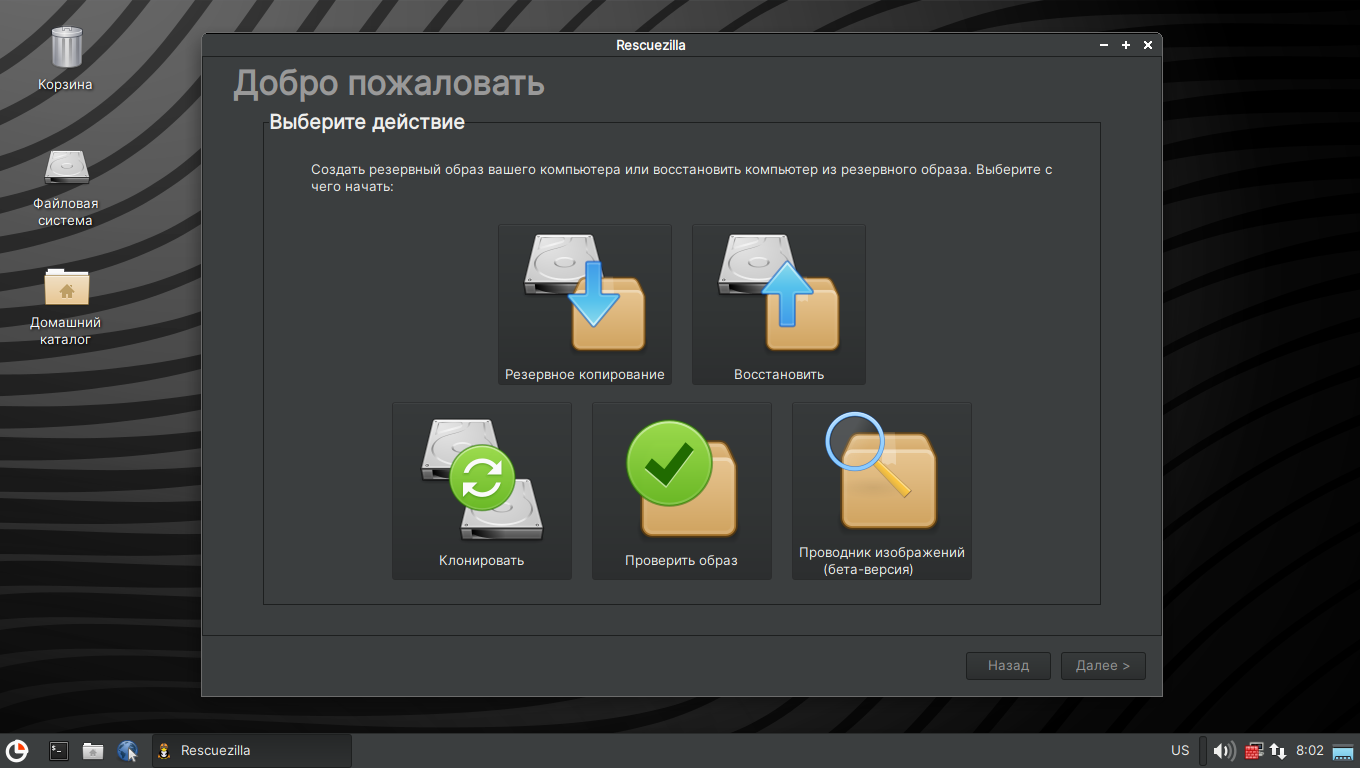Click the description text starting with Создать резервный образ
Screen dimensions: 1360x768
pyautogui.click(x=681, y=178)
